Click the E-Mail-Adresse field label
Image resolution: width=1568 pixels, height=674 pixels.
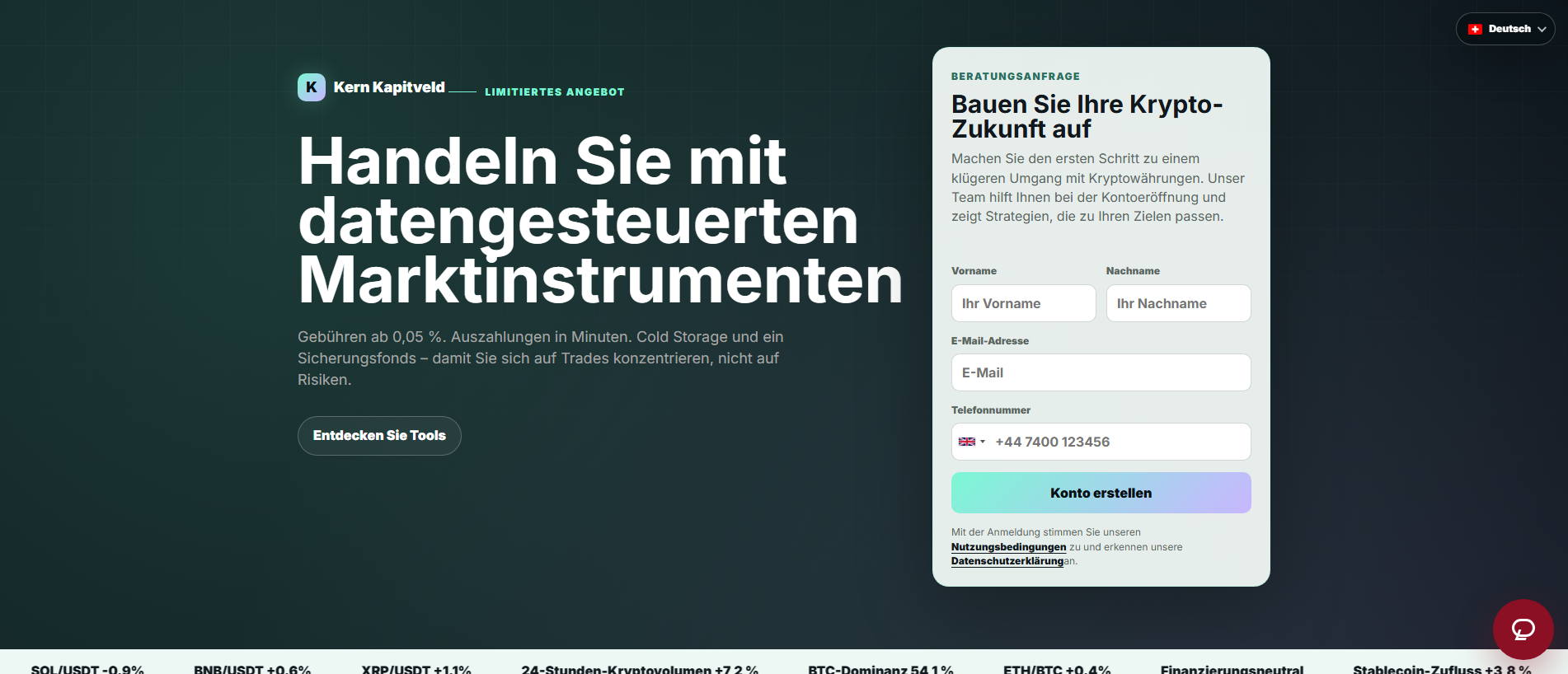[990, 341]
